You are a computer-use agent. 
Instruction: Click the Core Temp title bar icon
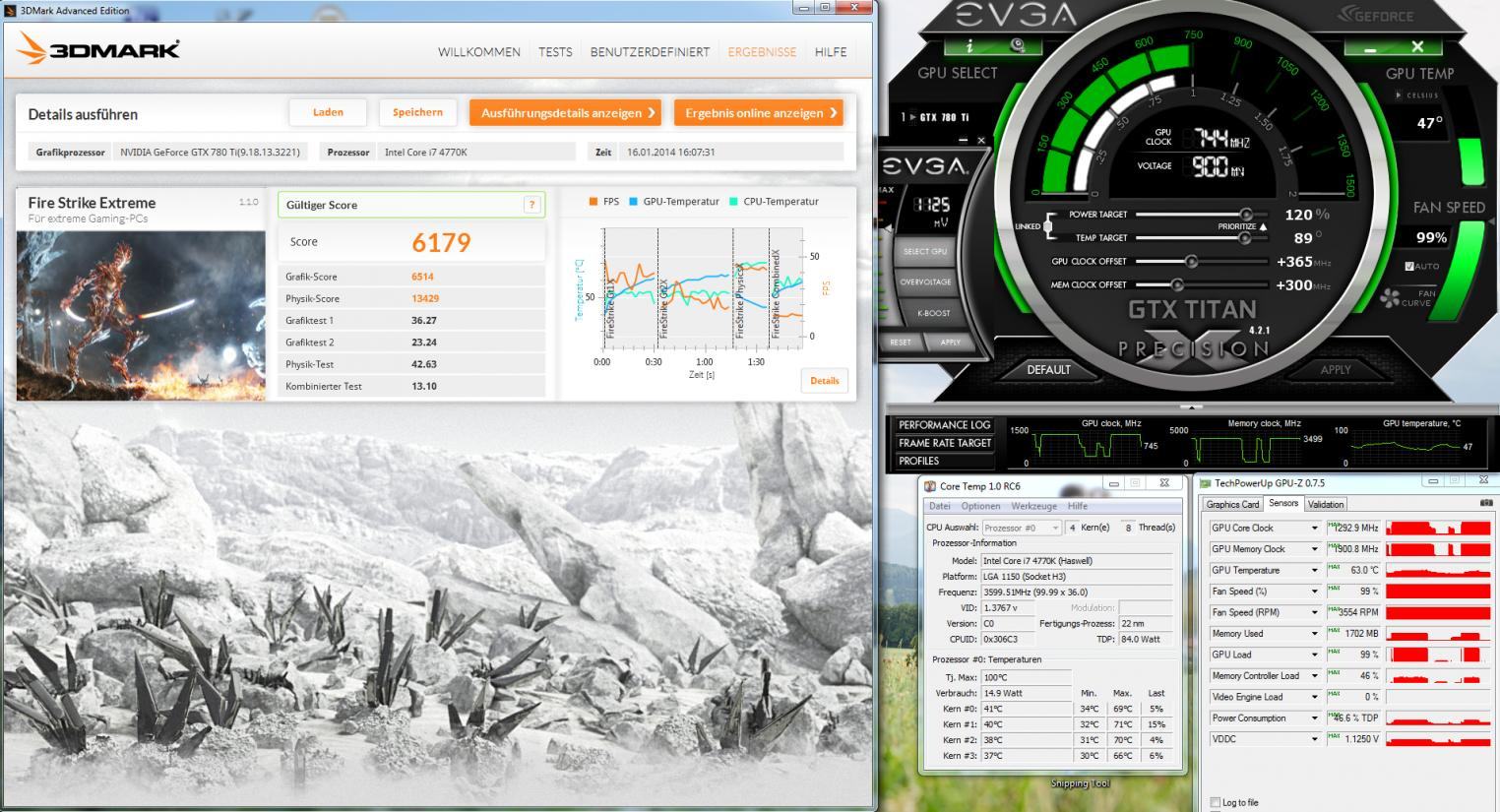[x=930, y=485]
